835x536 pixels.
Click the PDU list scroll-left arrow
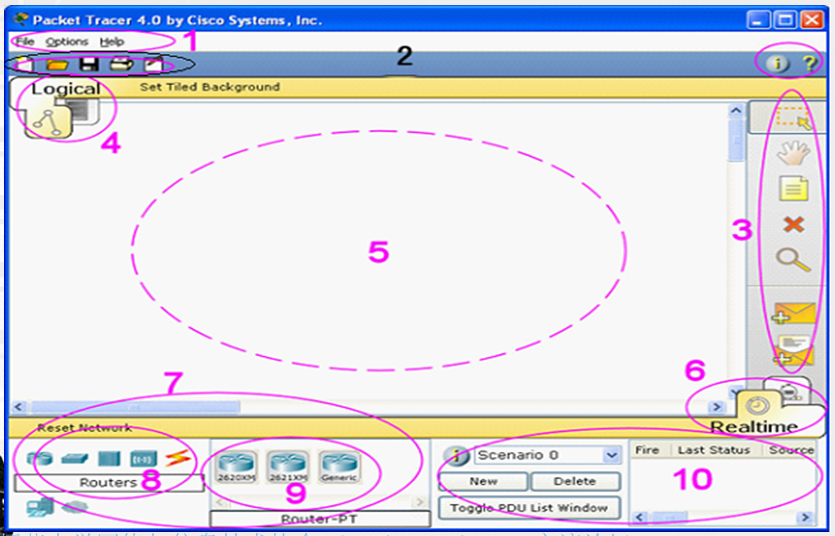click(x=641, y=517)
